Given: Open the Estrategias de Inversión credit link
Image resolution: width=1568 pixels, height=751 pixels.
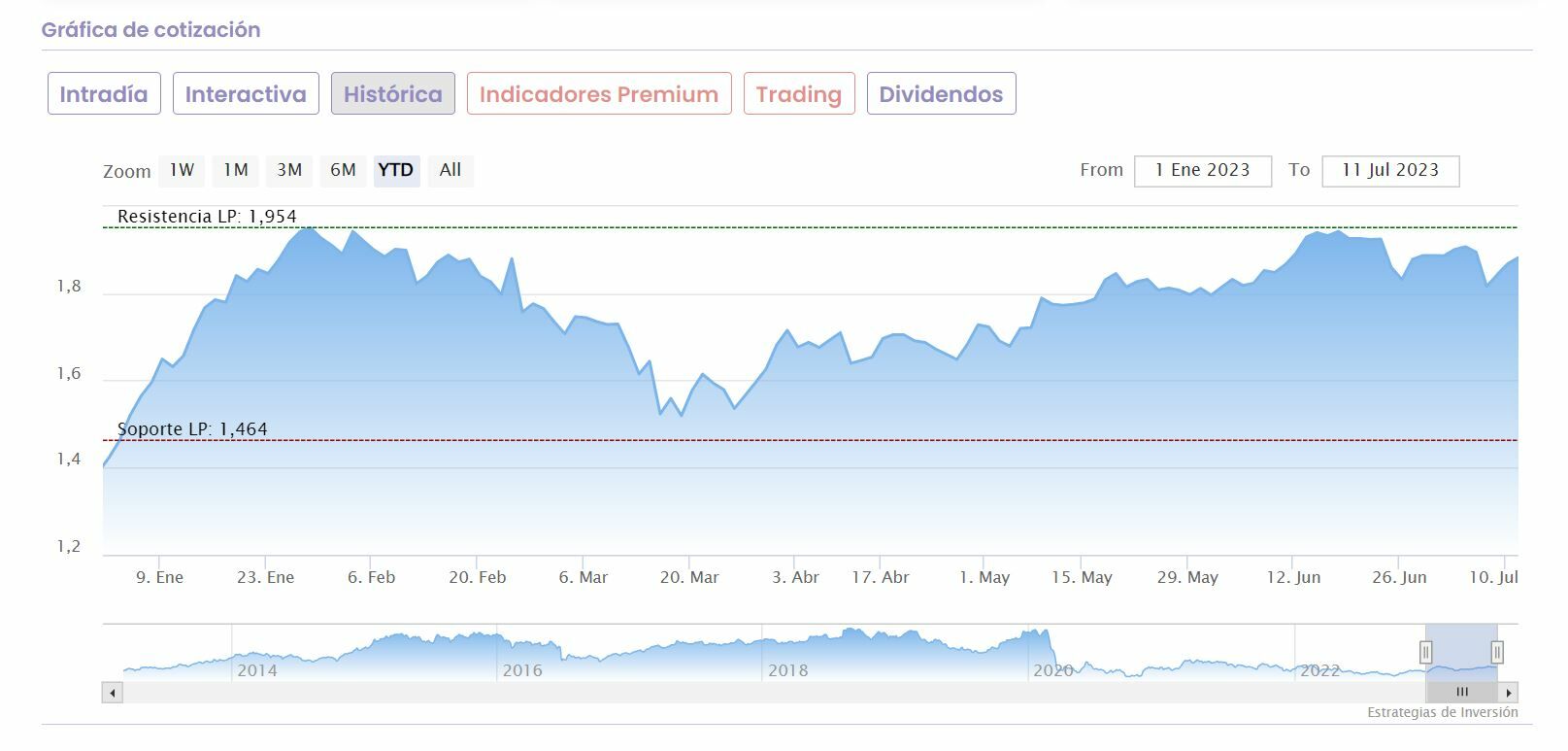Looking at the screenshot, I should [1442, 713].
